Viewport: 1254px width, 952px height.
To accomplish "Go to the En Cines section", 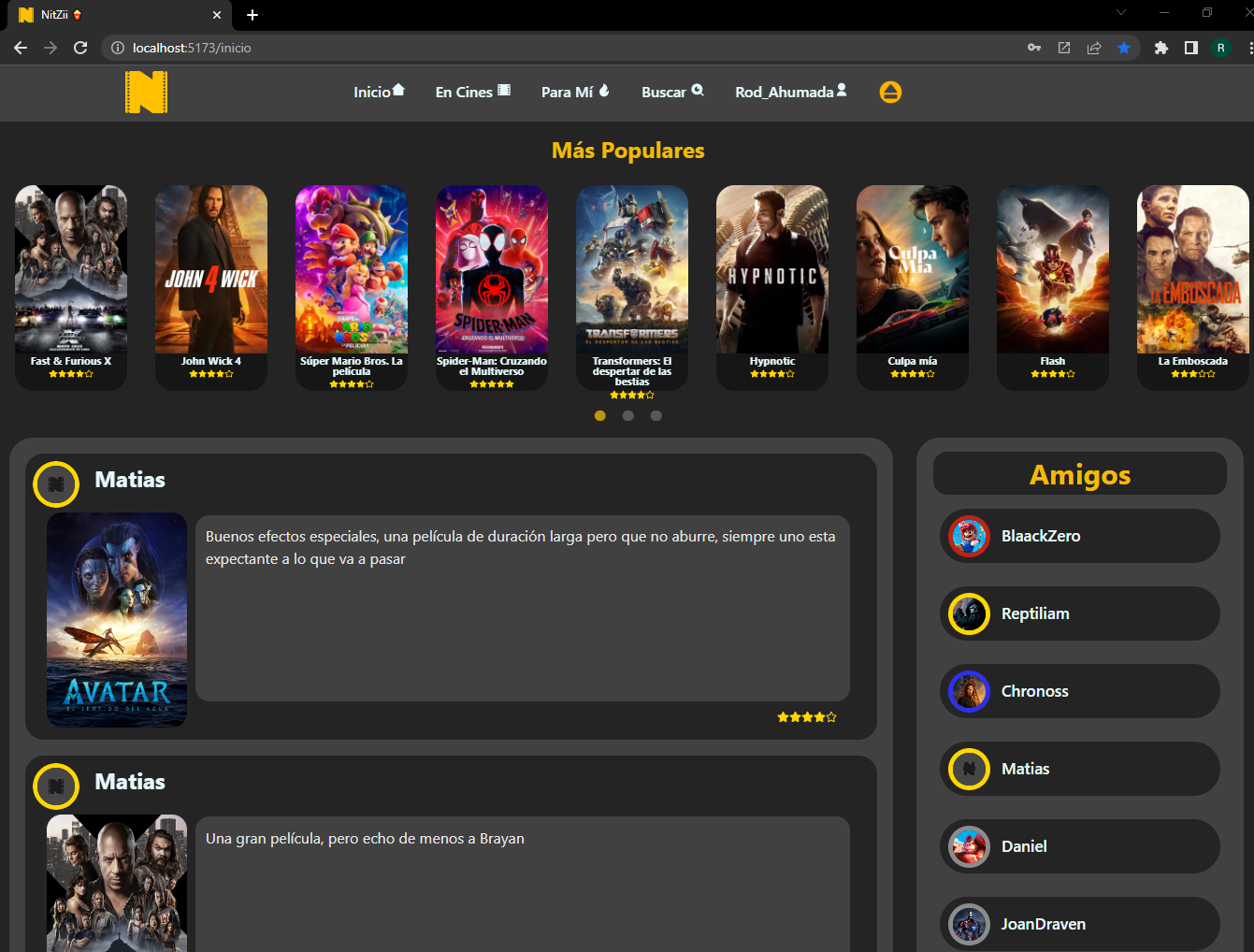I will pyautogui.click(x=472, y=92).
